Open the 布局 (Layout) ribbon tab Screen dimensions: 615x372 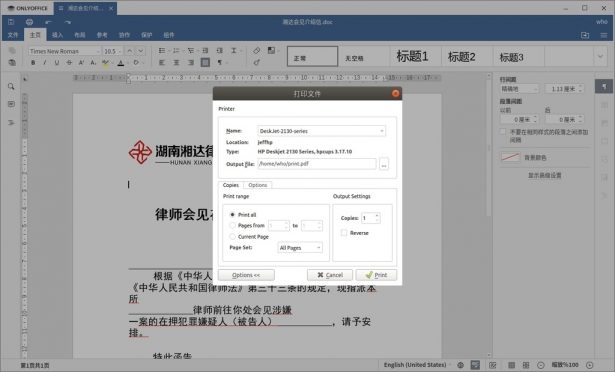point(80,35)
